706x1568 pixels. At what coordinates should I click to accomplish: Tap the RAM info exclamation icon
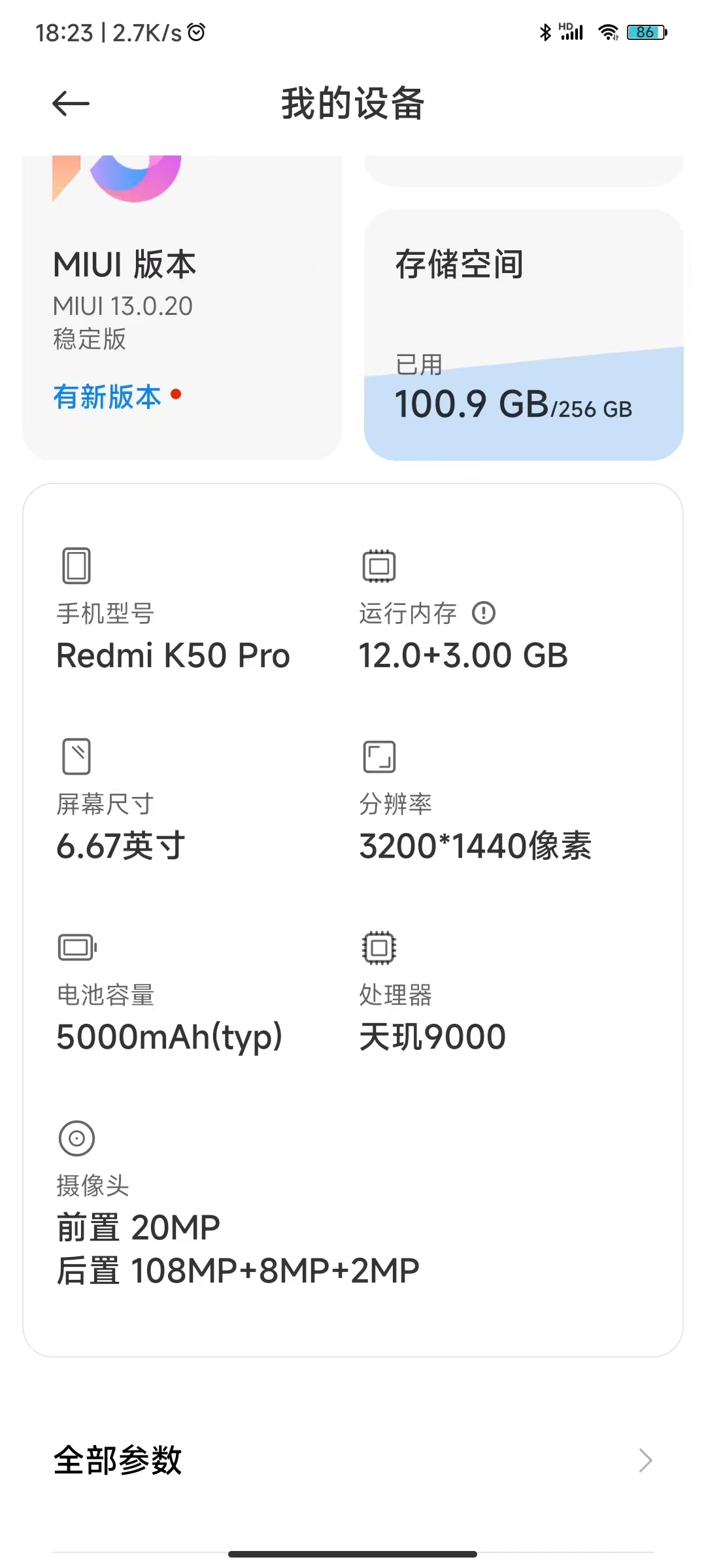[484, 613]
